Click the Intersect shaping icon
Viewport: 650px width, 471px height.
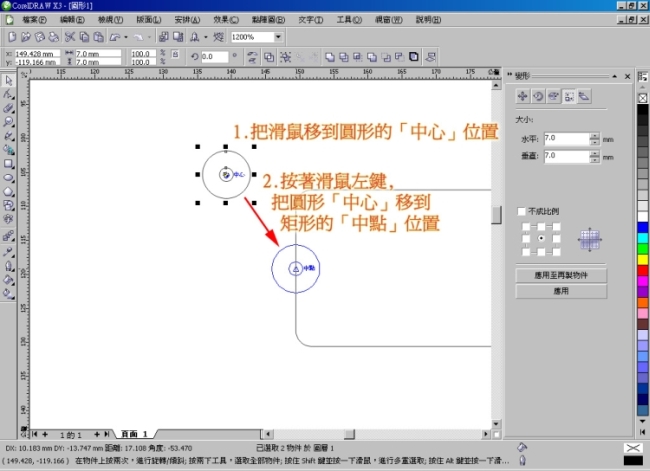[x=358, y=57]
